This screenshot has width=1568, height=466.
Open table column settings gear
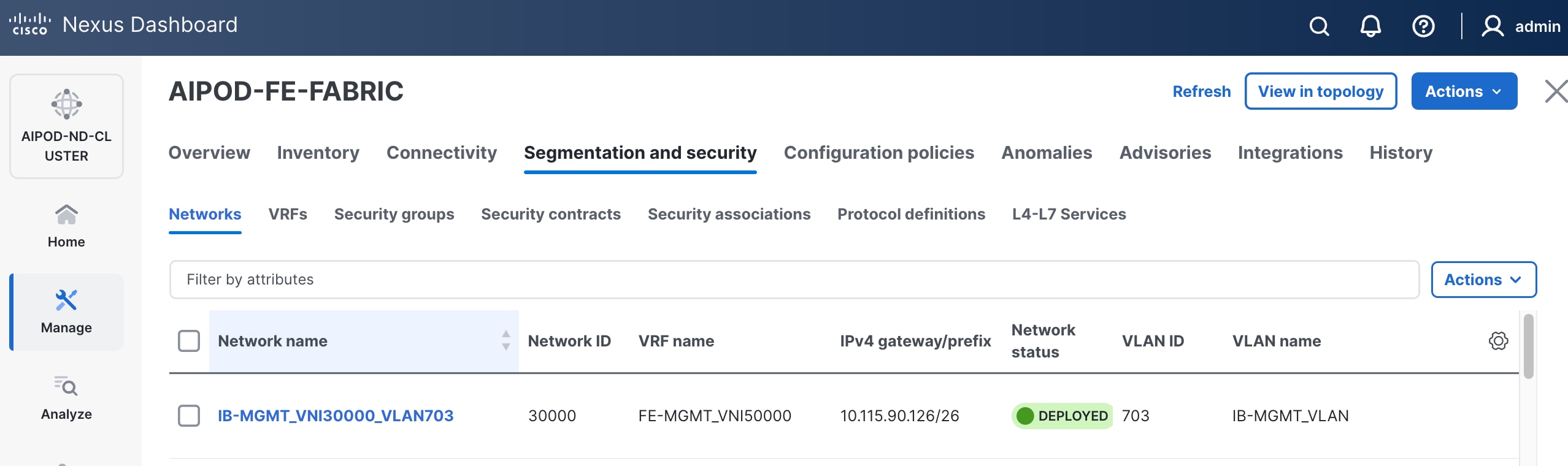click(1498, 341)
